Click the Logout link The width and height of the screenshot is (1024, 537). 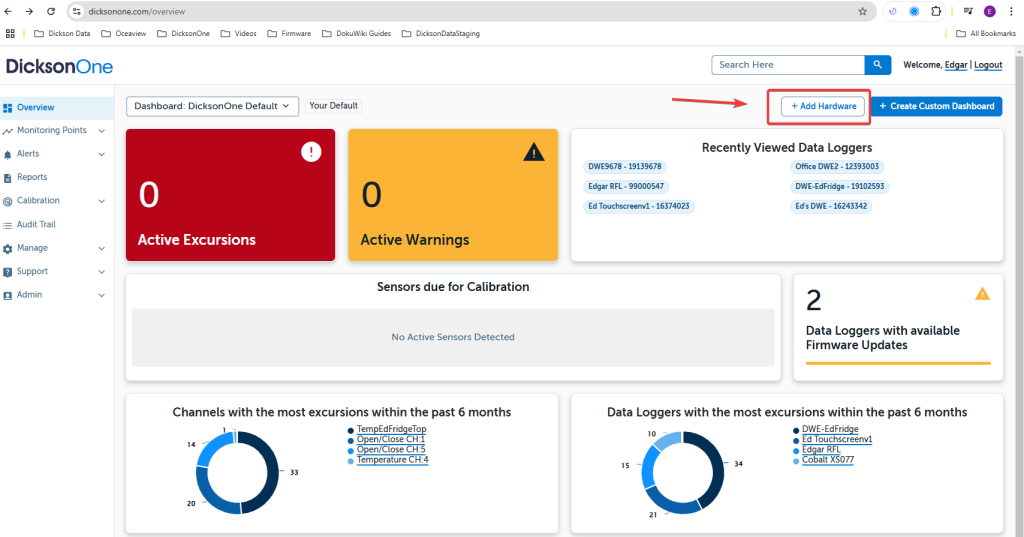[988, 65]
